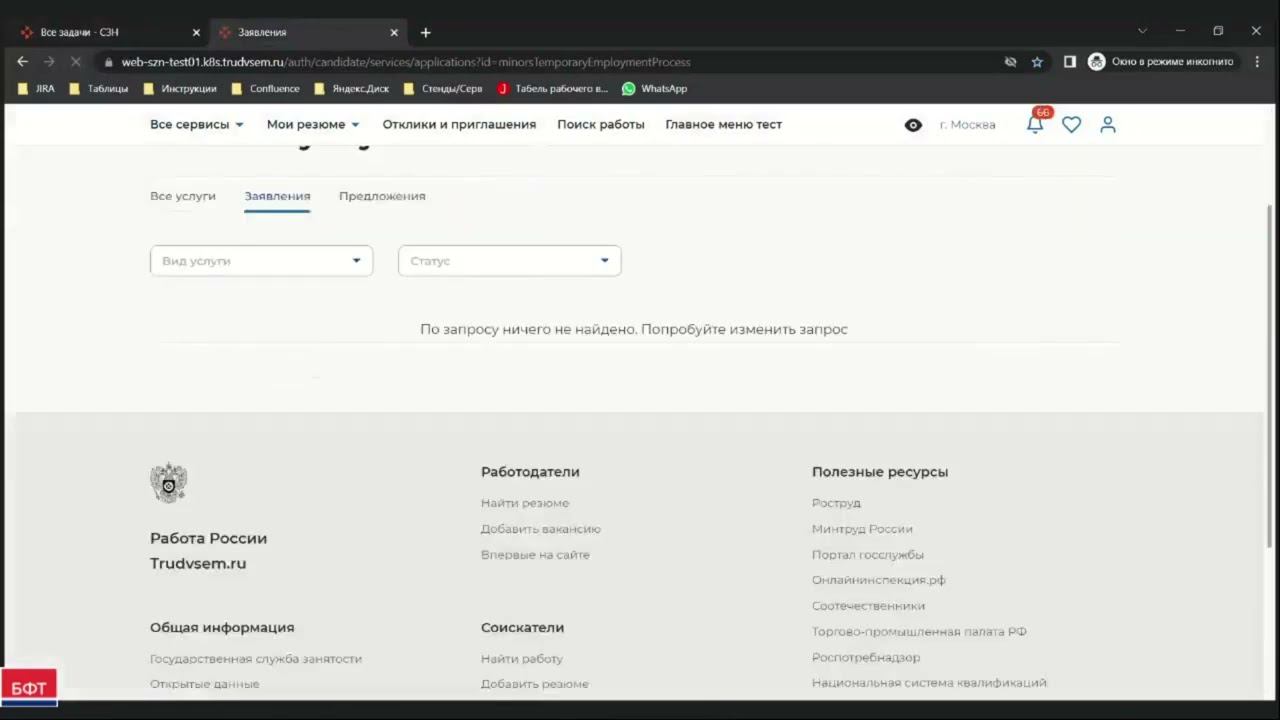This screenshot has height=720, width=1280.
Task: Close the Заявления browser tab
Action: click(394, 32)
